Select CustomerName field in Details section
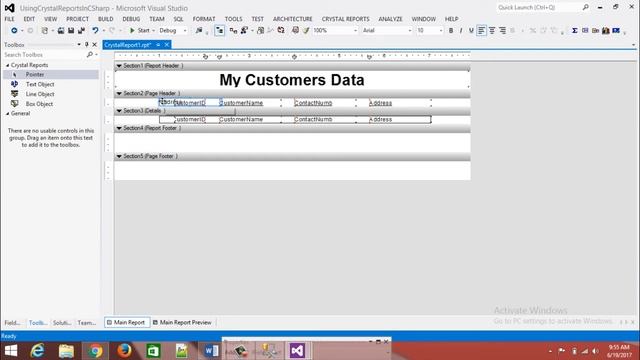Image resolution: width=640 pixels, height=360 pixels. (241, 120)
